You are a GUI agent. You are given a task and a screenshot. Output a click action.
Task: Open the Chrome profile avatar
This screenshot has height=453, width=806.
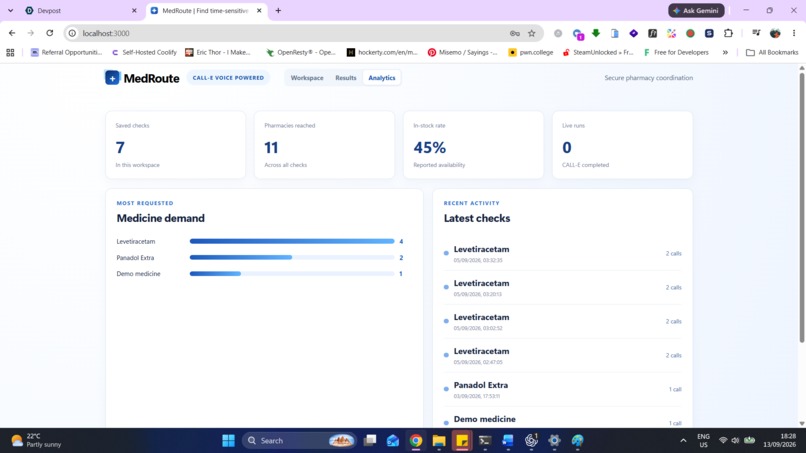(x=775, y=33)
